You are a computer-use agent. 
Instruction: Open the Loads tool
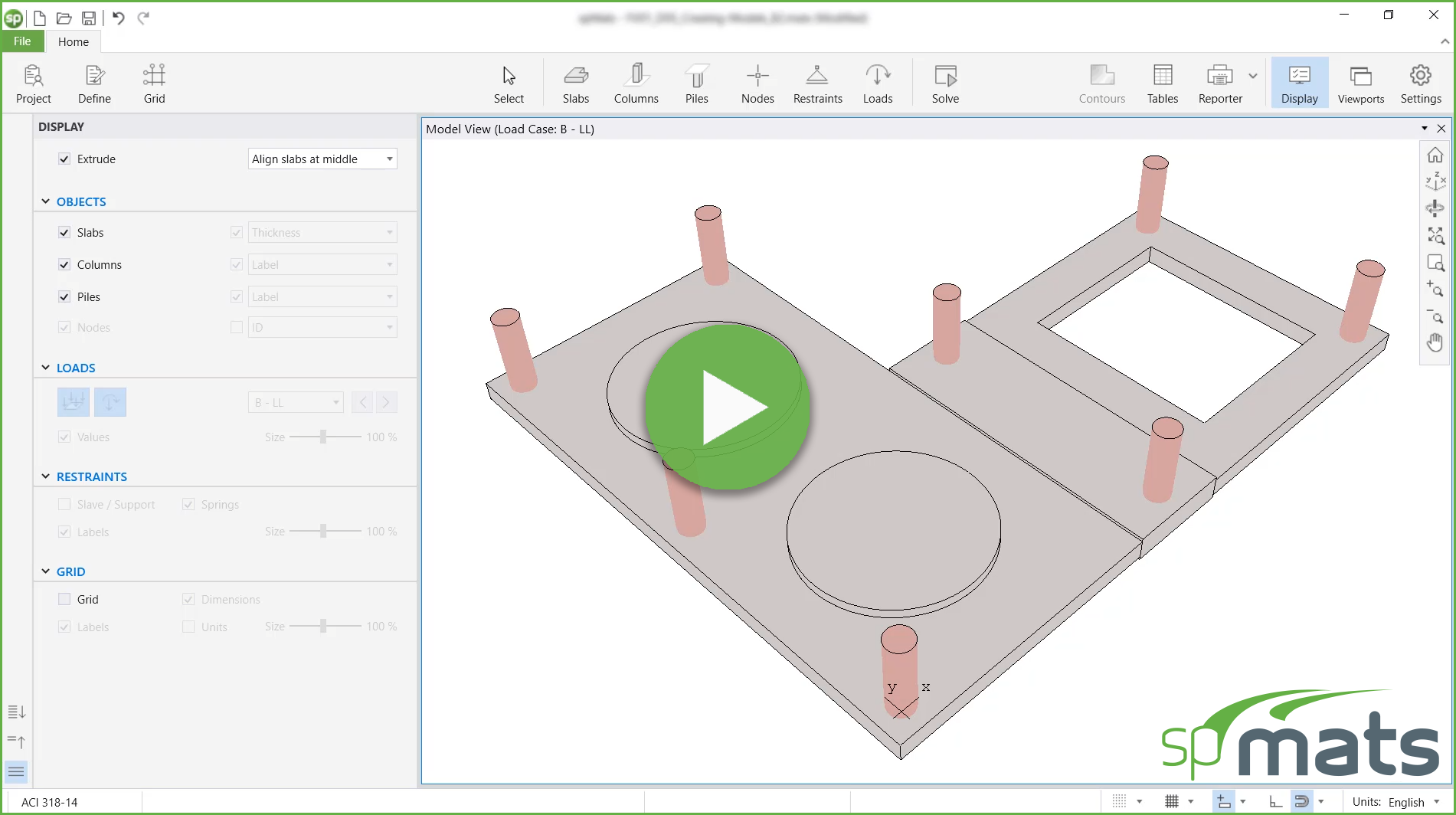click(877, 83)
